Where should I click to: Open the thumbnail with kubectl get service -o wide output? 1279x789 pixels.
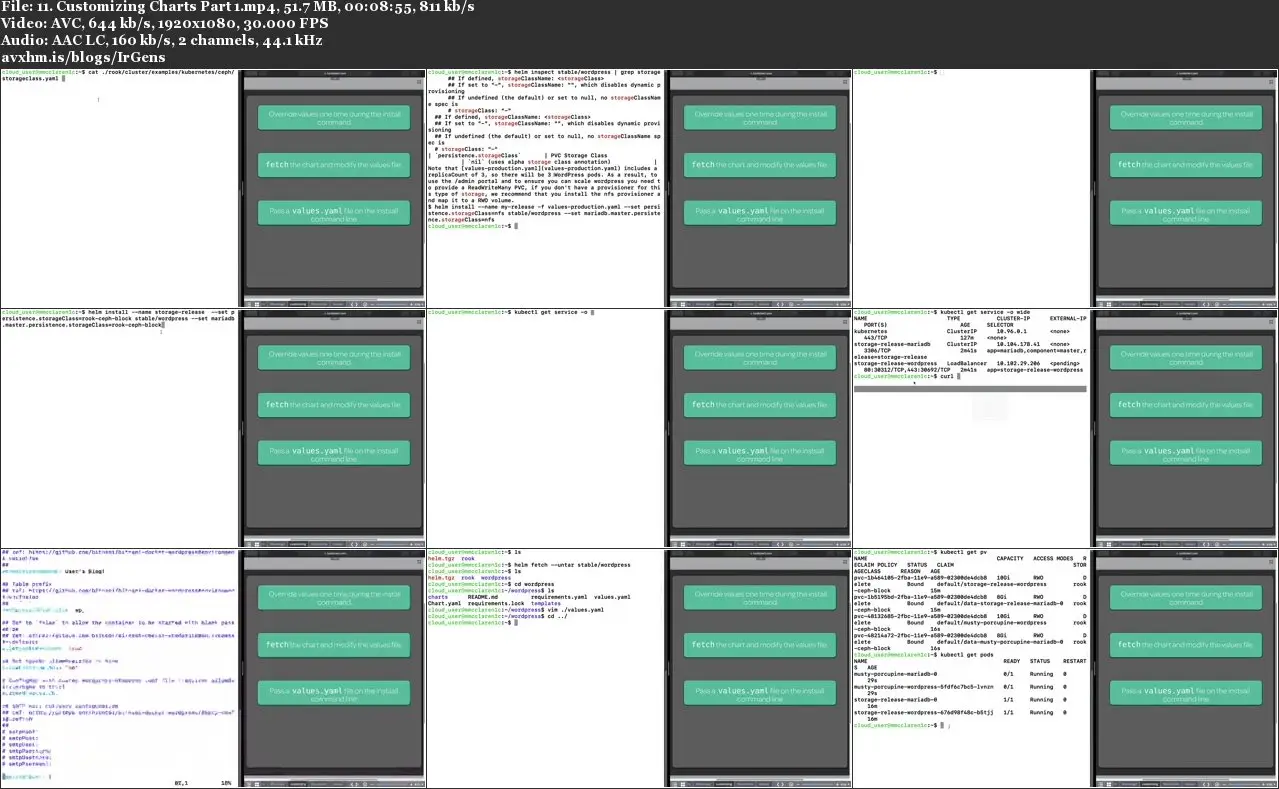[x=1065, y=427]
